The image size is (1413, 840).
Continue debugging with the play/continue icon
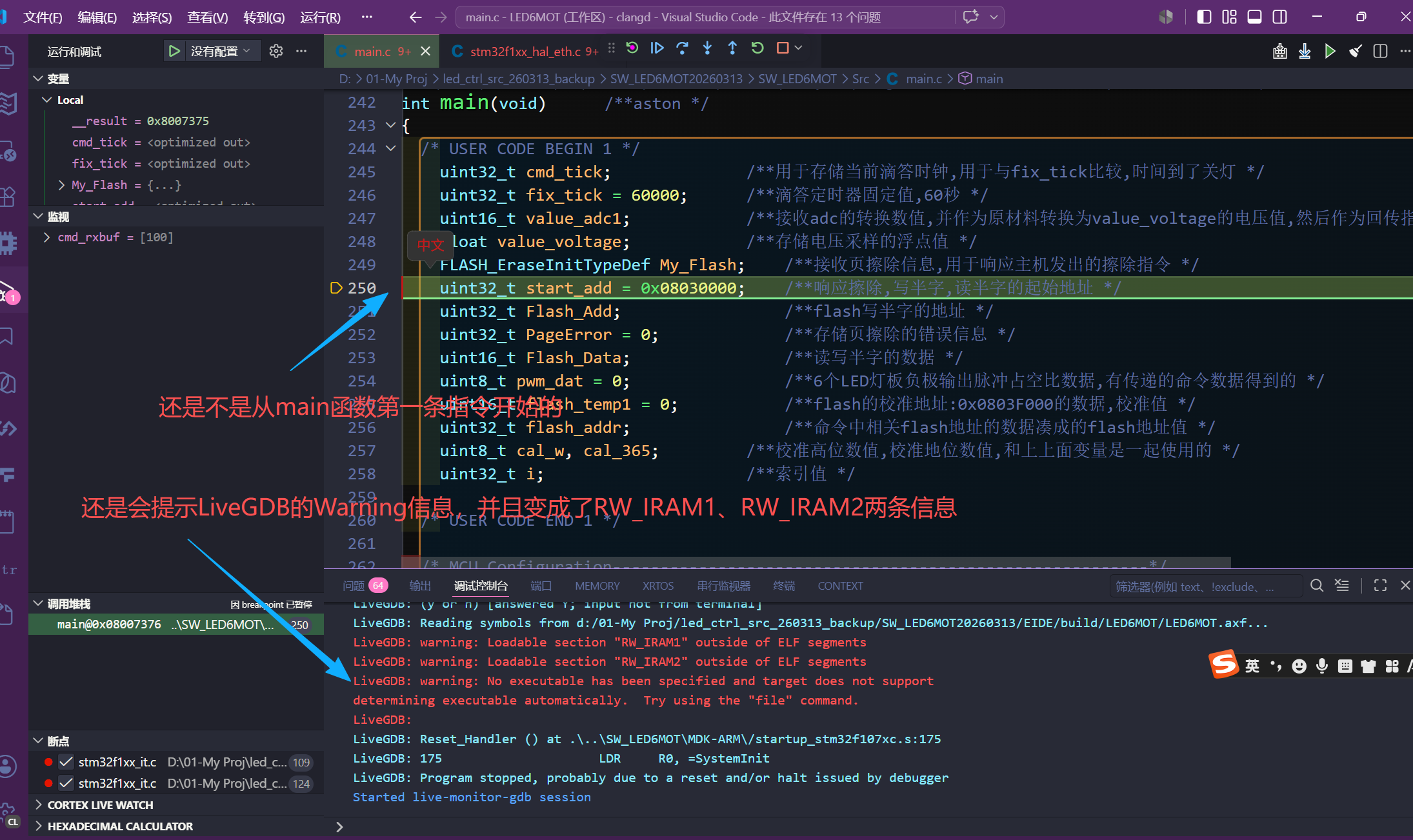pyautogui.click(x=657, y=48)
